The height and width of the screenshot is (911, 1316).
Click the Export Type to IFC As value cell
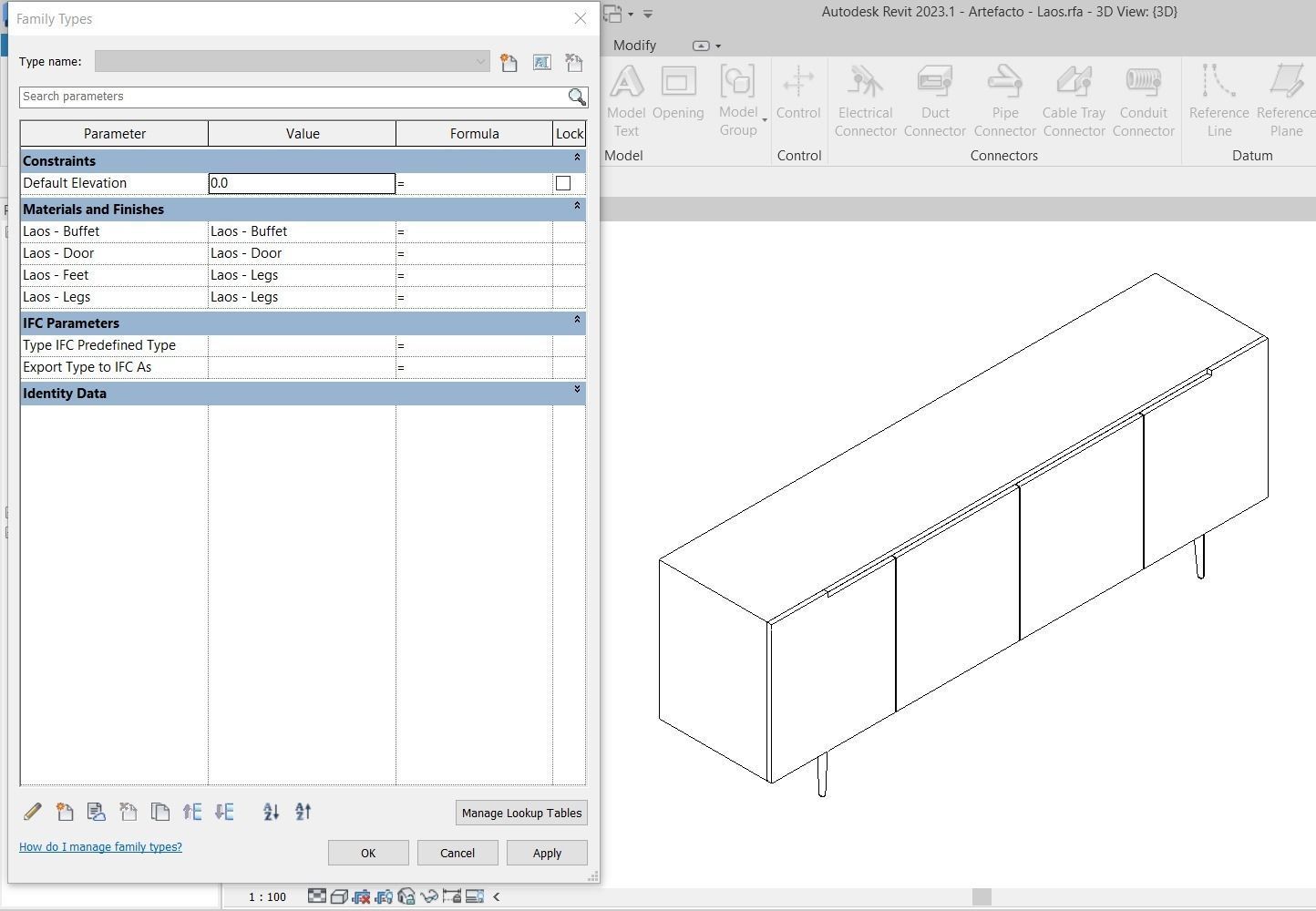pyautogui.click(x=302, y=367)
